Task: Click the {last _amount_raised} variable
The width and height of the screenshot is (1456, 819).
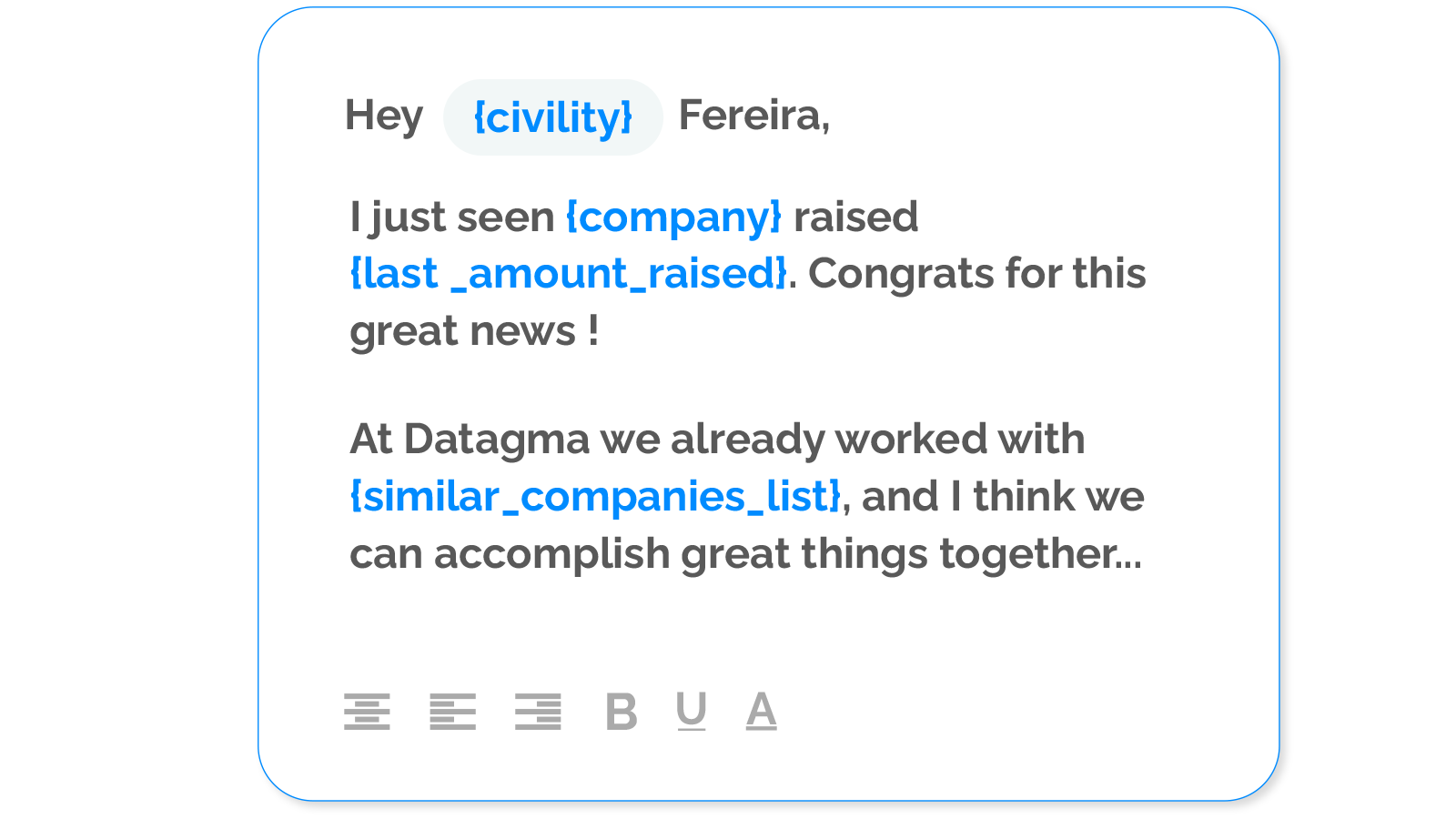Action: click(569, 274)
